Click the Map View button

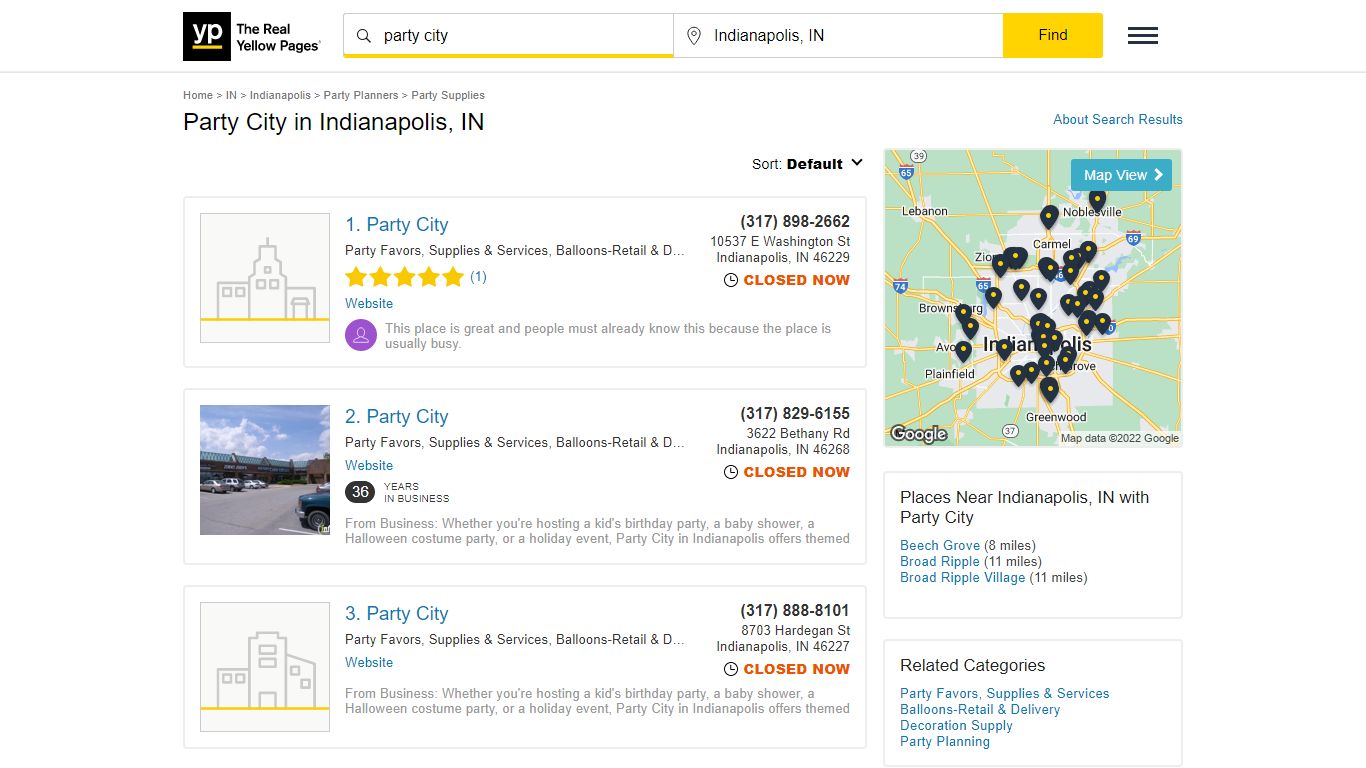pyautogui.click(x=1121, y=175)
